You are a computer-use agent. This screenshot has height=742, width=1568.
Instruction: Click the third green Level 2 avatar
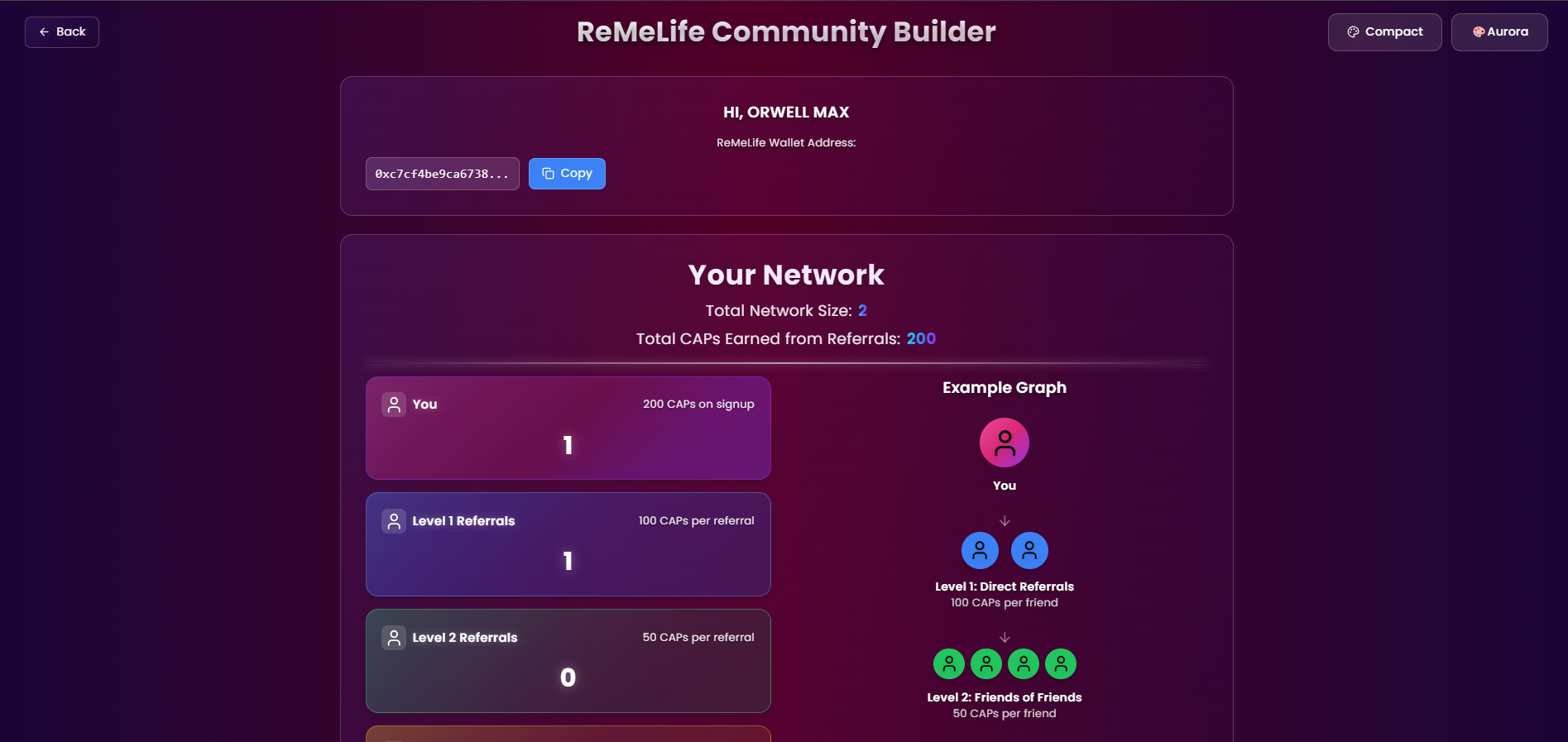point(1024,663)
